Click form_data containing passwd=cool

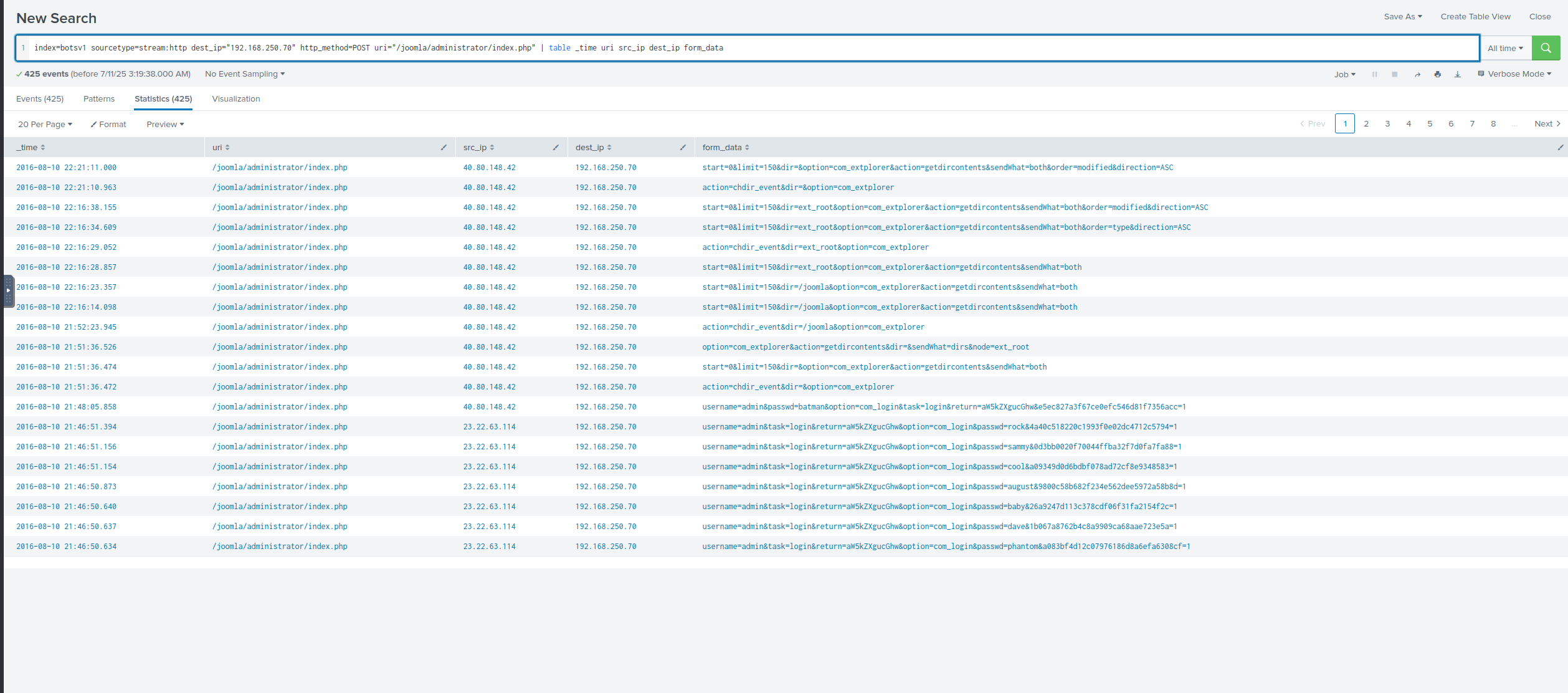(939, 467)
